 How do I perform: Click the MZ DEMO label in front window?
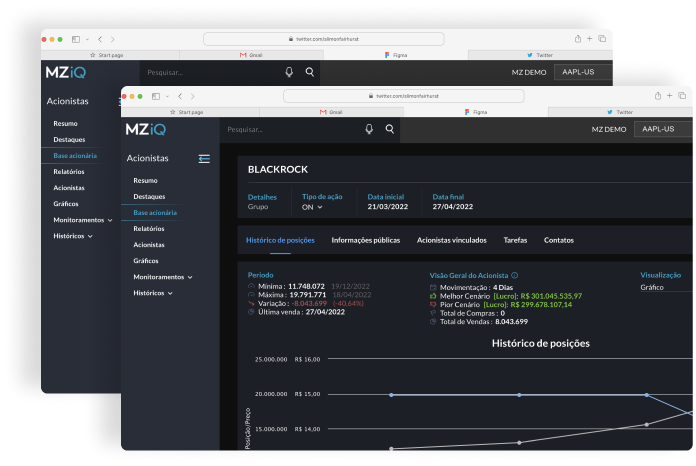click(x=609, y=130)
